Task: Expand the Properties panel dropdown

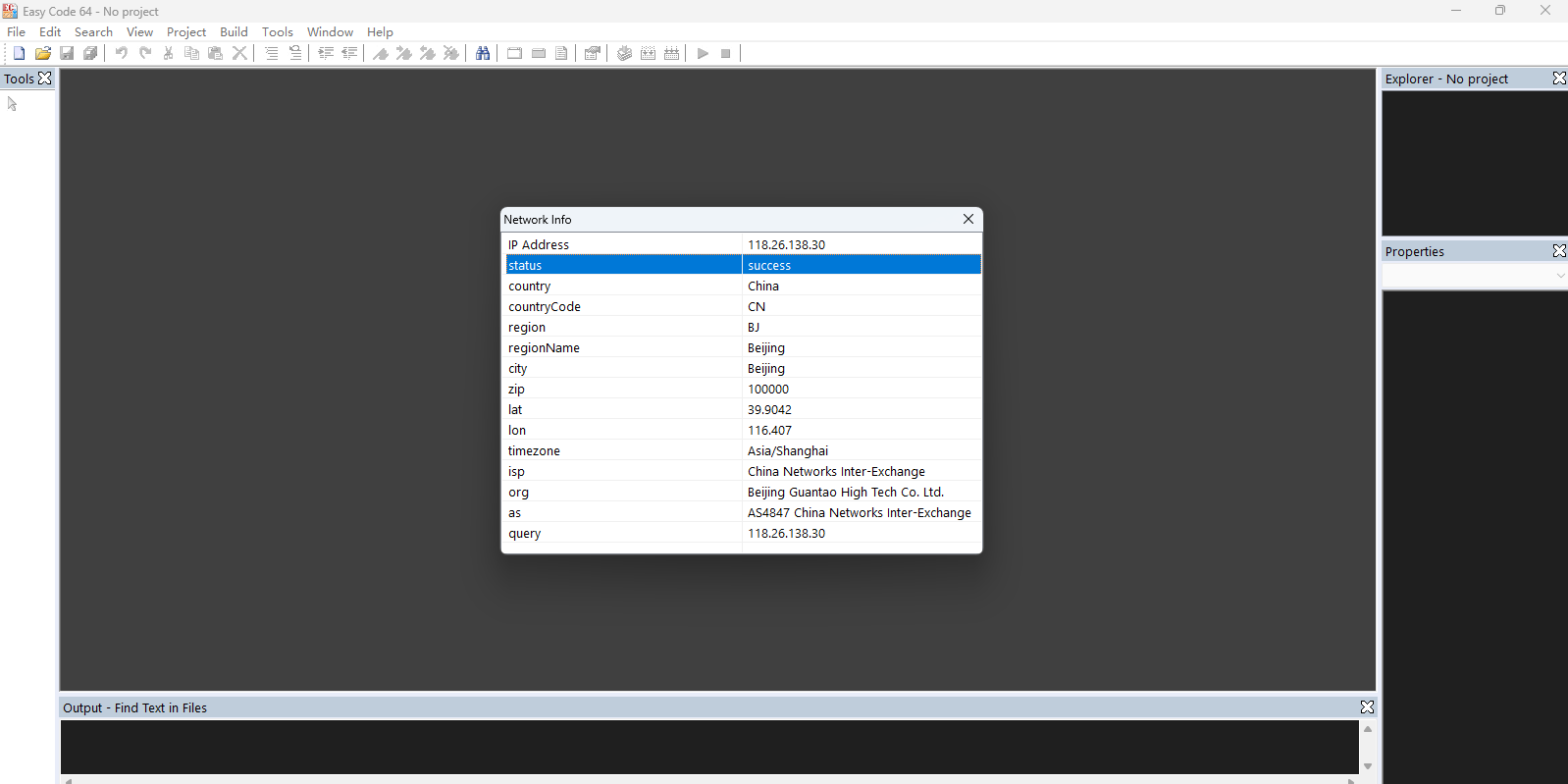Action: coord(1560,277)
